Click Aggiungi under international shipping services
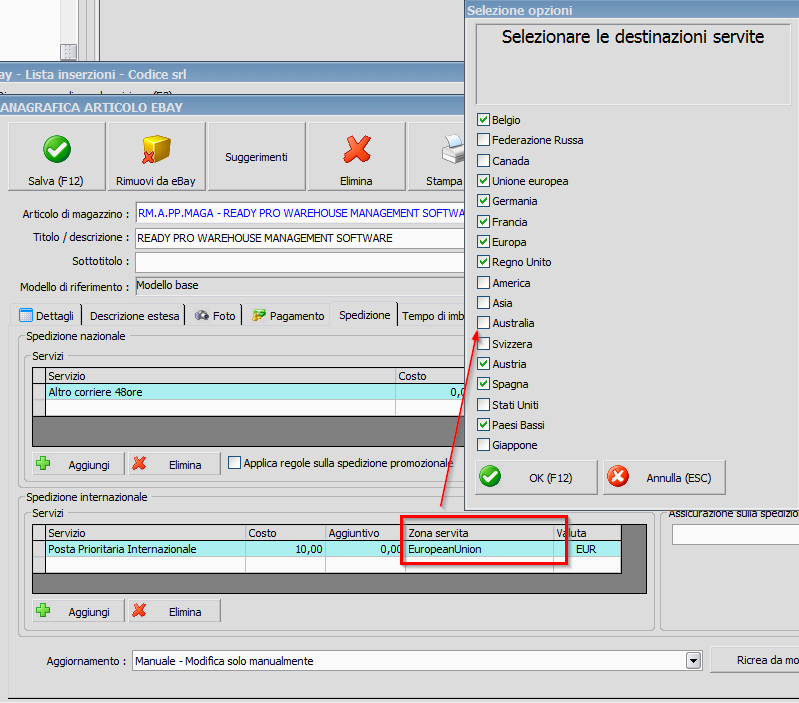The image size is (799, 703). point(78,611)
